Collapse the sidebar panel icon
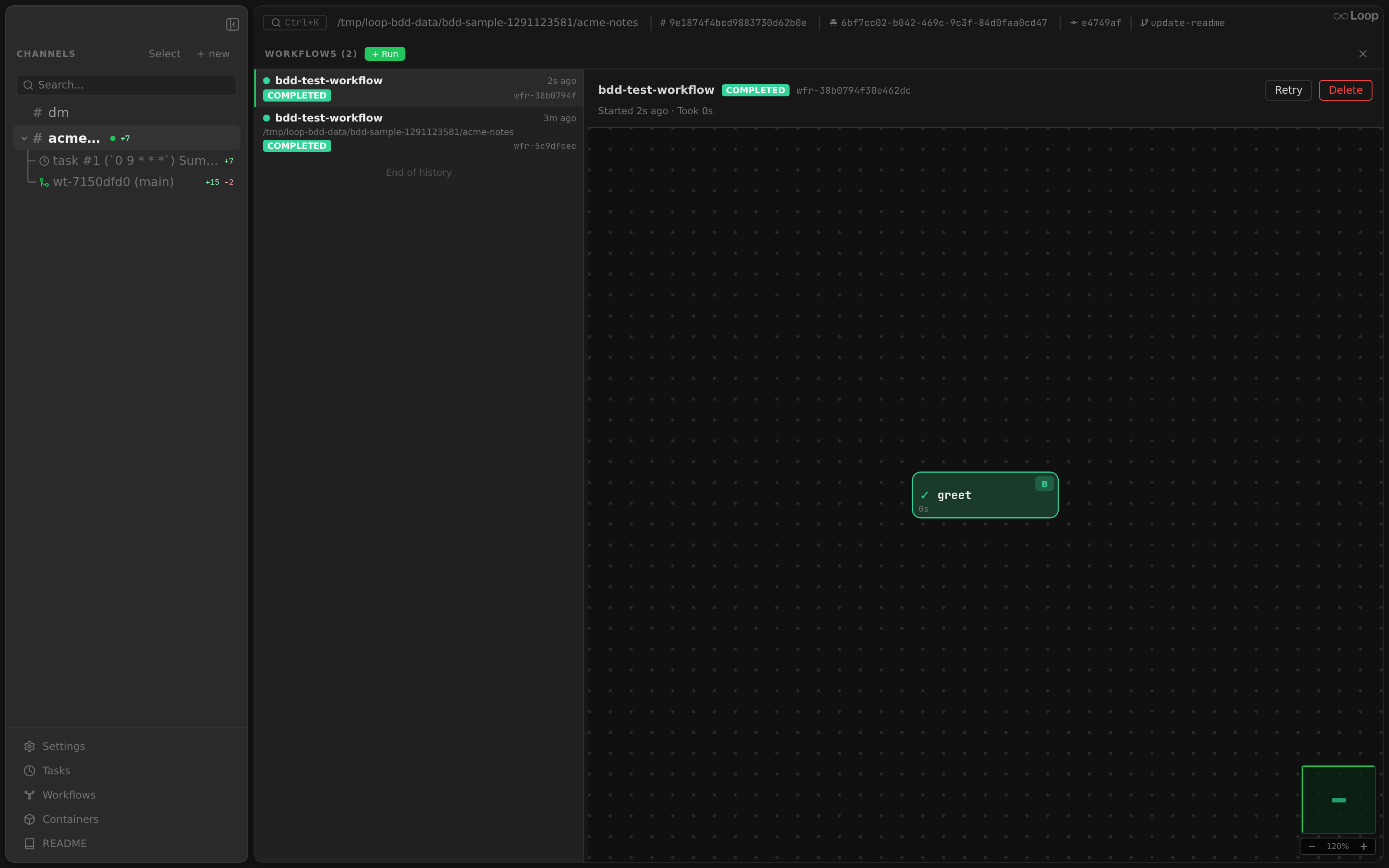This screenshot has height=868, width=1389. click(233, 24)
